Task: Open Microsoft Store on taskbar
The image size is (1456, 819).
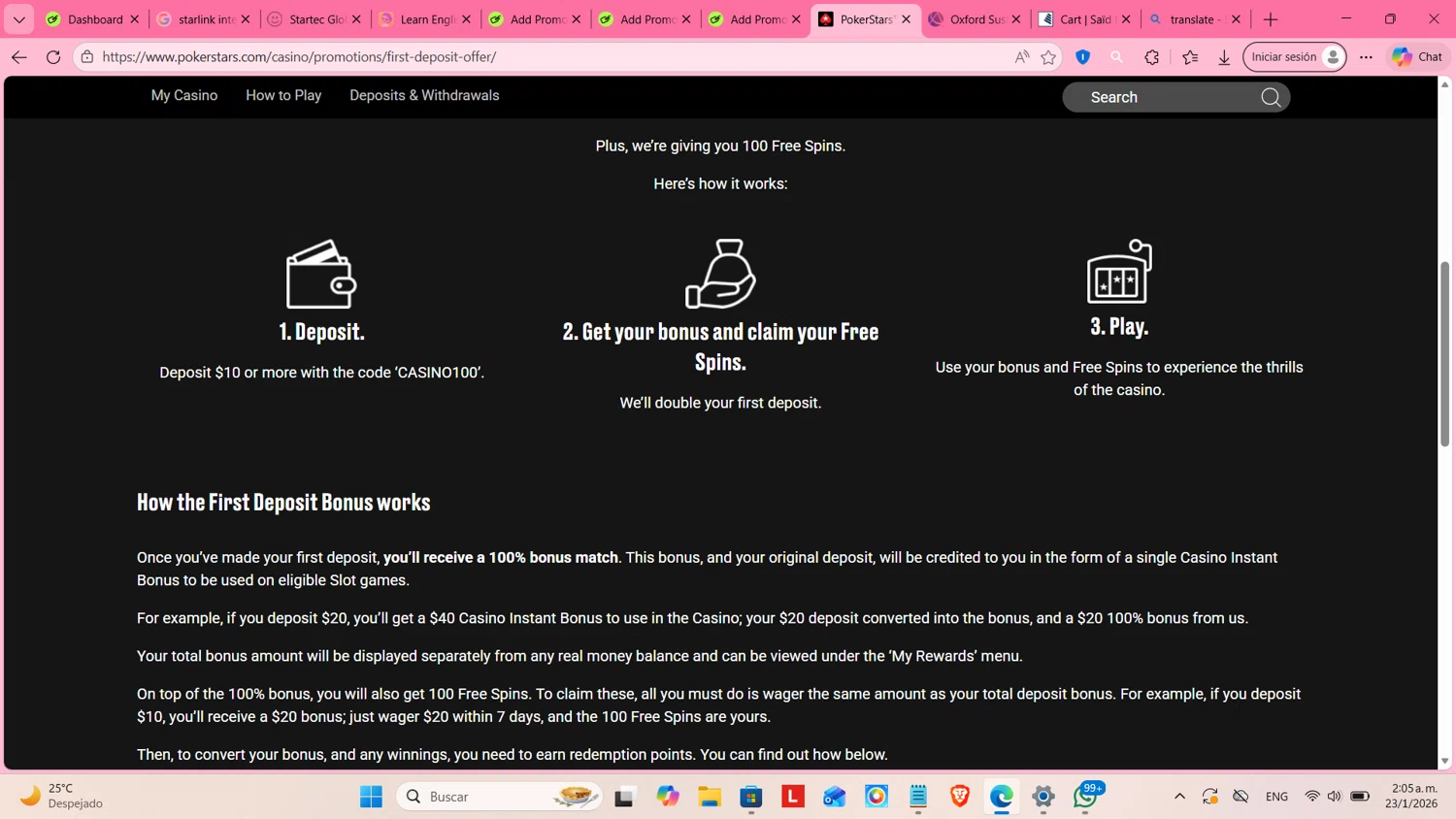Action: point(751,797)
